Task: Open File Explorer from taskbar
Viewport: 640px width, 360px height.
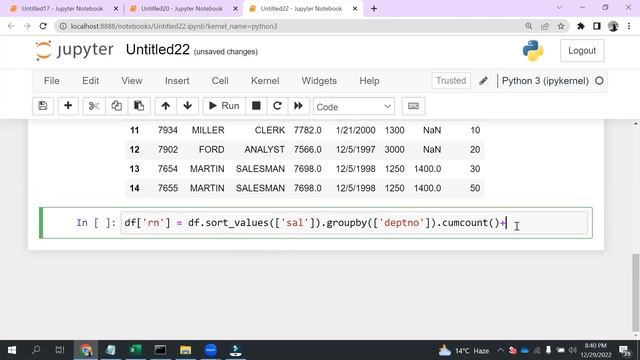Action: pyautogui.click(x=185, y=350)
